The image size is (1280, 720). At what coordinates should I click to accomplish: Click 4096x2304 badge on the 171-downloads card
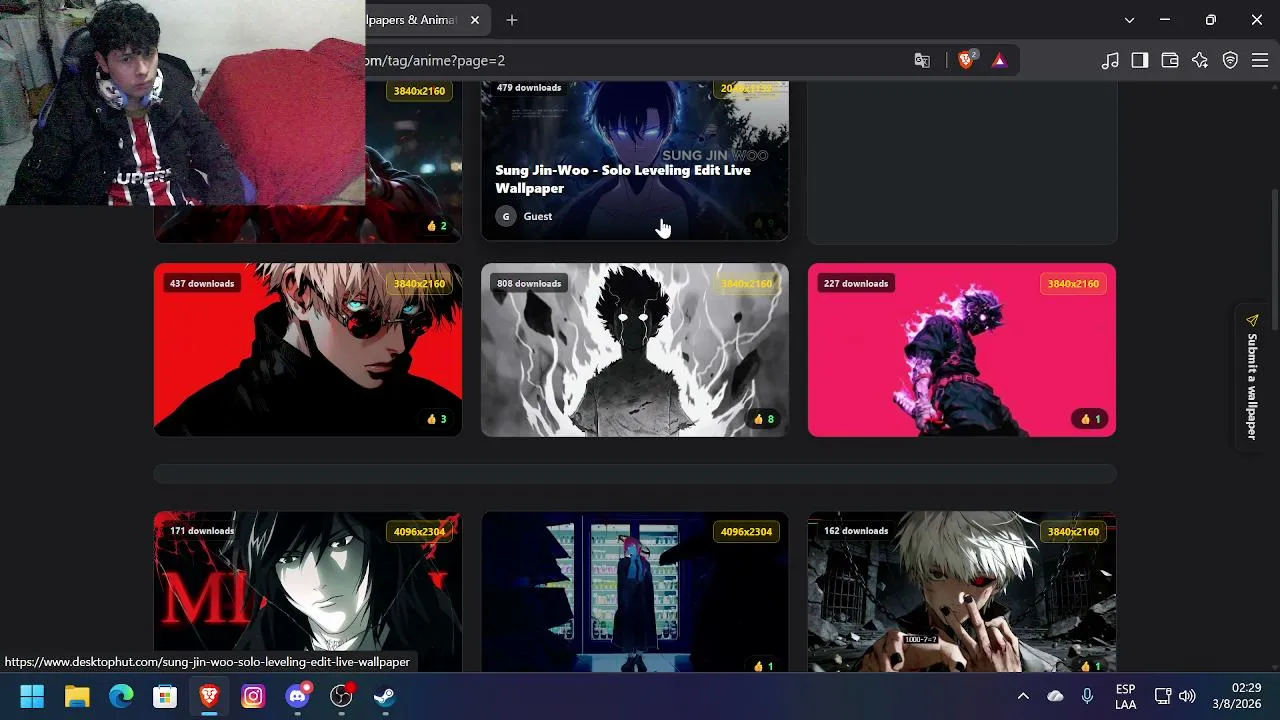click(419, 532)
